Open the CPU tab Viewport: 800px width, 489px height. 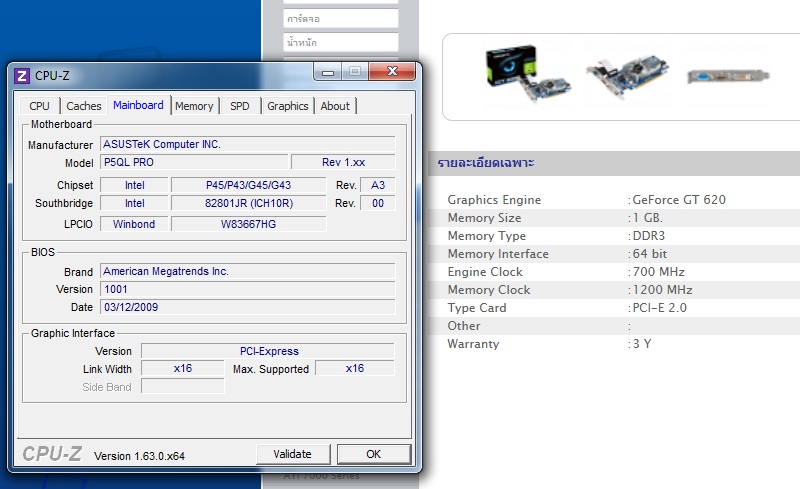(x=40, y=106)
